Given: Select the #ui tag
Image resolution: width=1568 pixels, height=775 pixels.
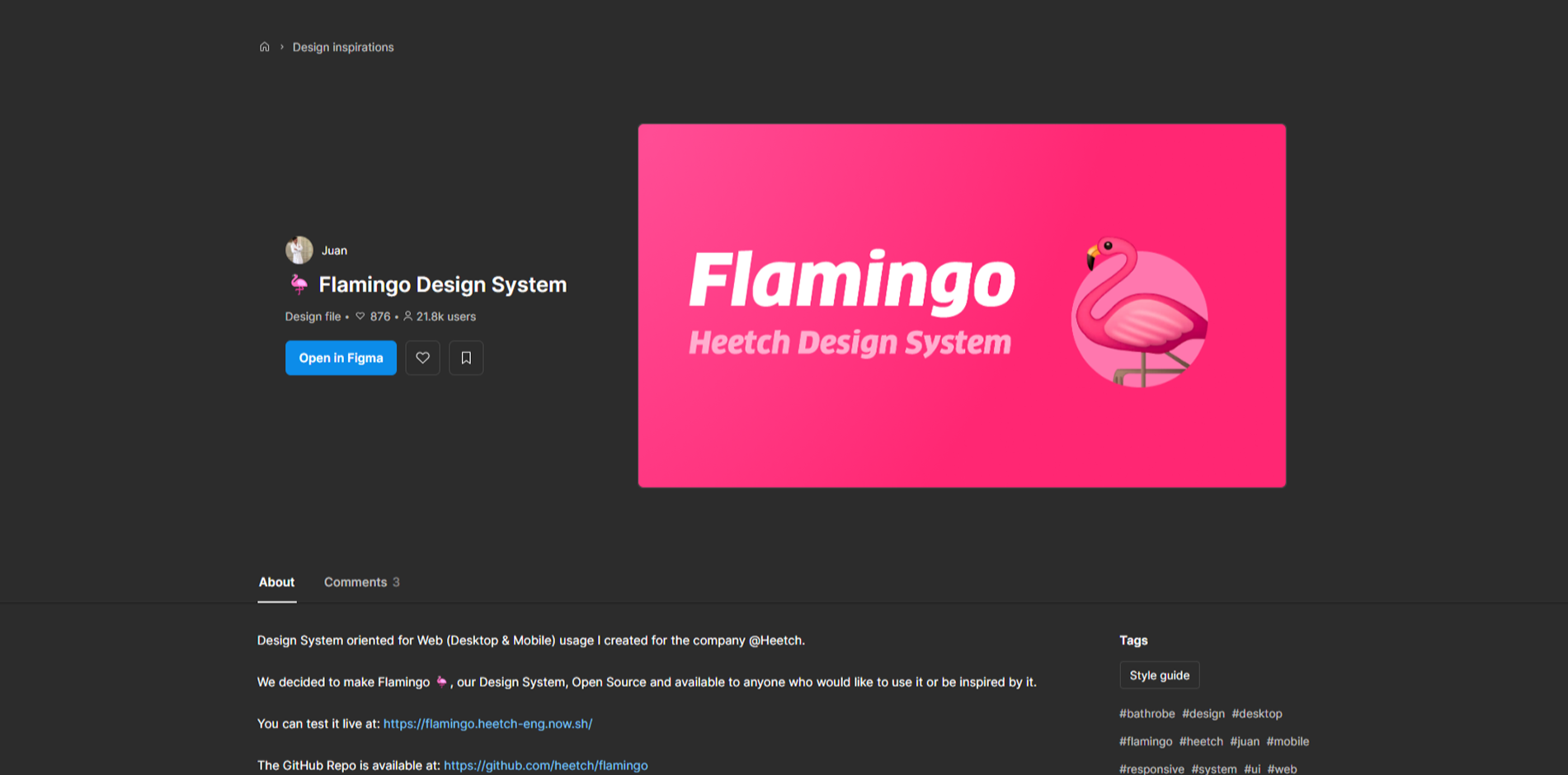Looking at the screenshot, I should click(x=1252, y=768).
